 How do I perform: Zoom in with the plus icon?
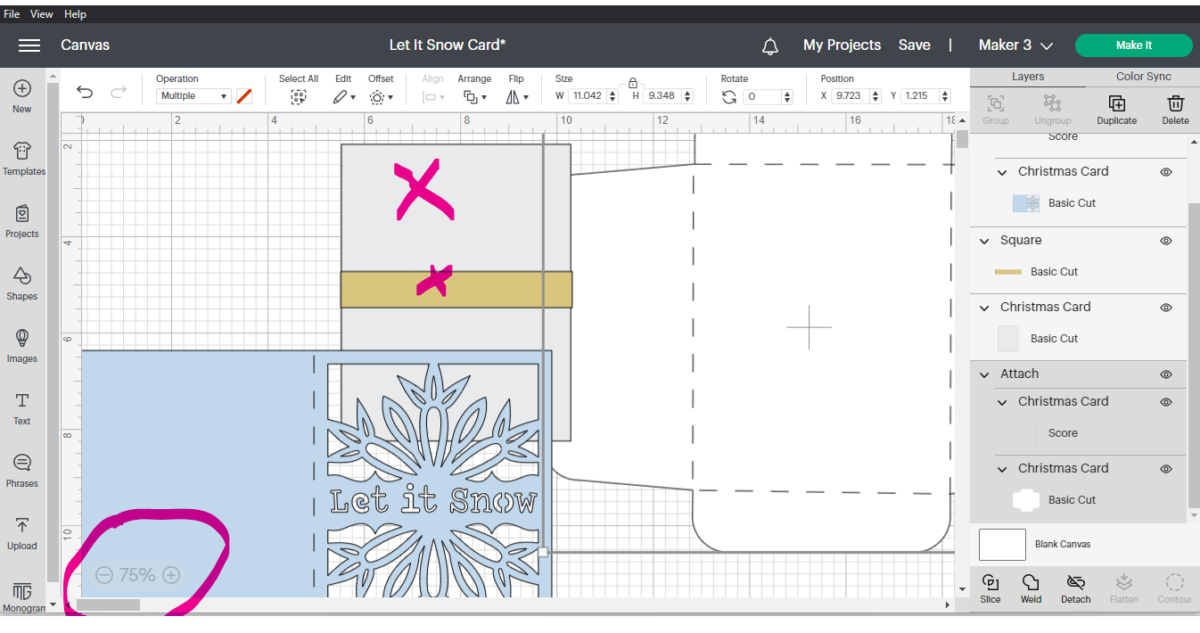171,575
